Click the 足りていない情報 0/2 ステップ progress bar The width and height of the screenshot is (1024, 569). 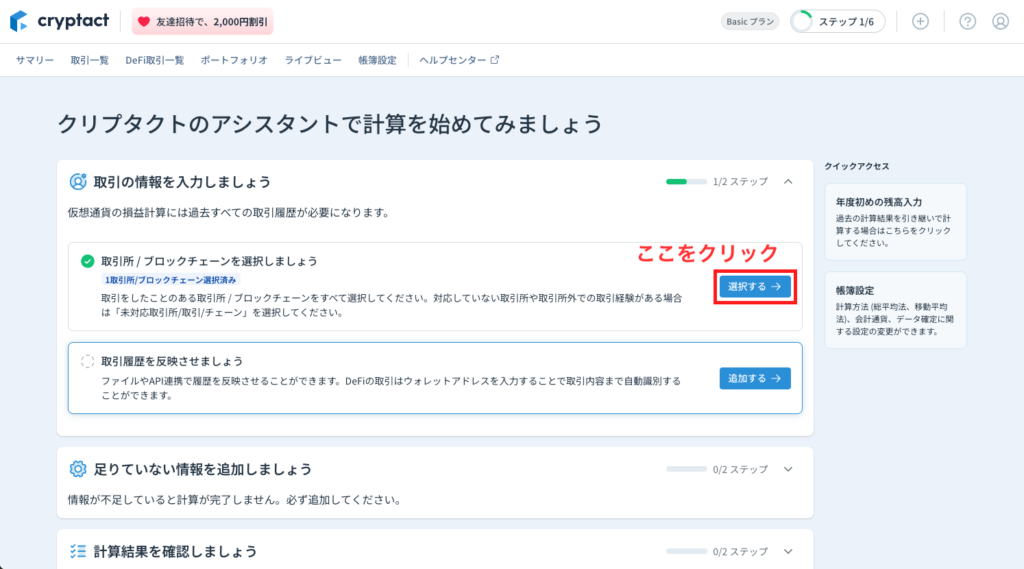click(686, 469)
